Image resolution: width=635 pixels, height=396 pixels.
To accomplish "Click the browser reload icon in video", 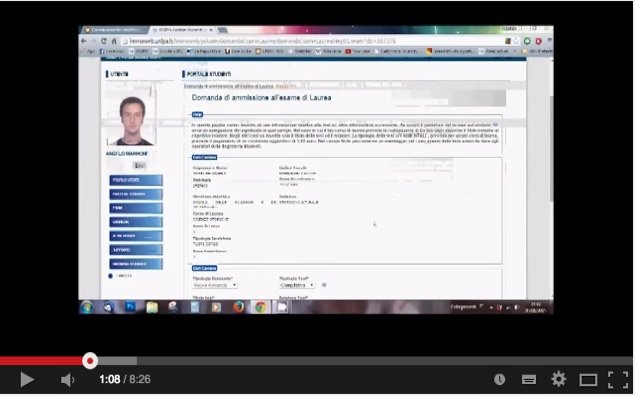I will coord(104,41).
